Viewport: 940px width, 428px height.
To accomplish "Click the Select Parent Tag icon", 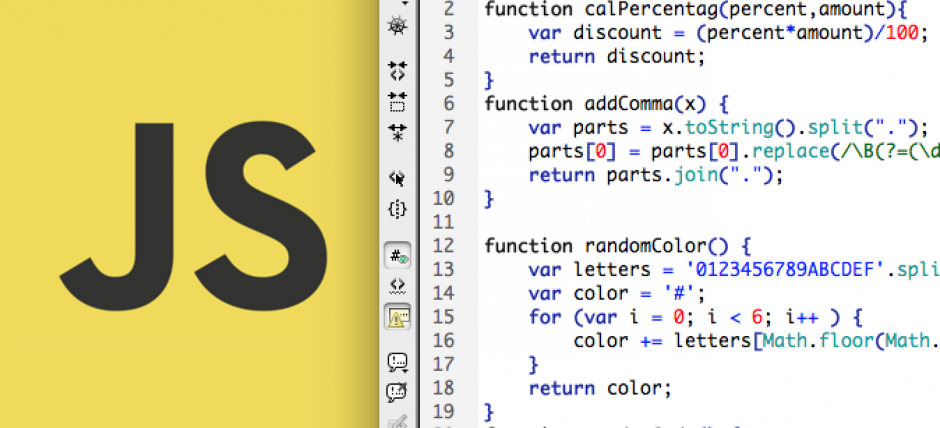I will pyautogui.click(x=397, y=178).
